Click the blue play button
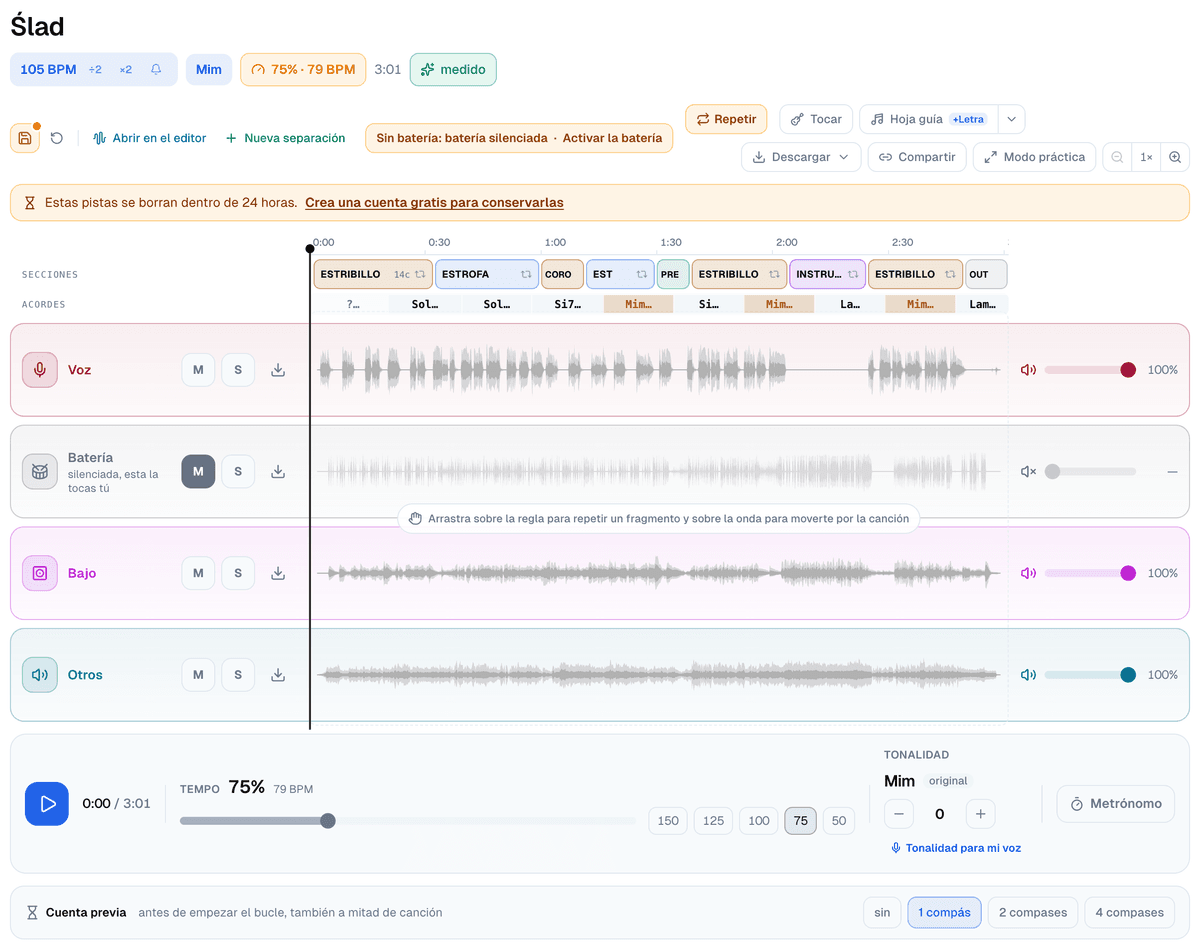Screen dimensions: 1200x949 47,803
